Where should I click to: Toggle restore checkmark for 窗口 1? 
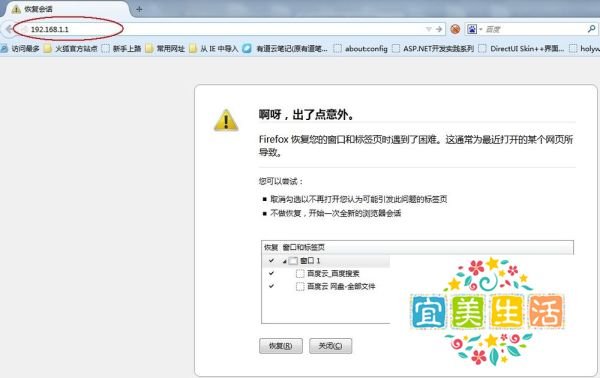pyautogui.click(x=271, y=261)
